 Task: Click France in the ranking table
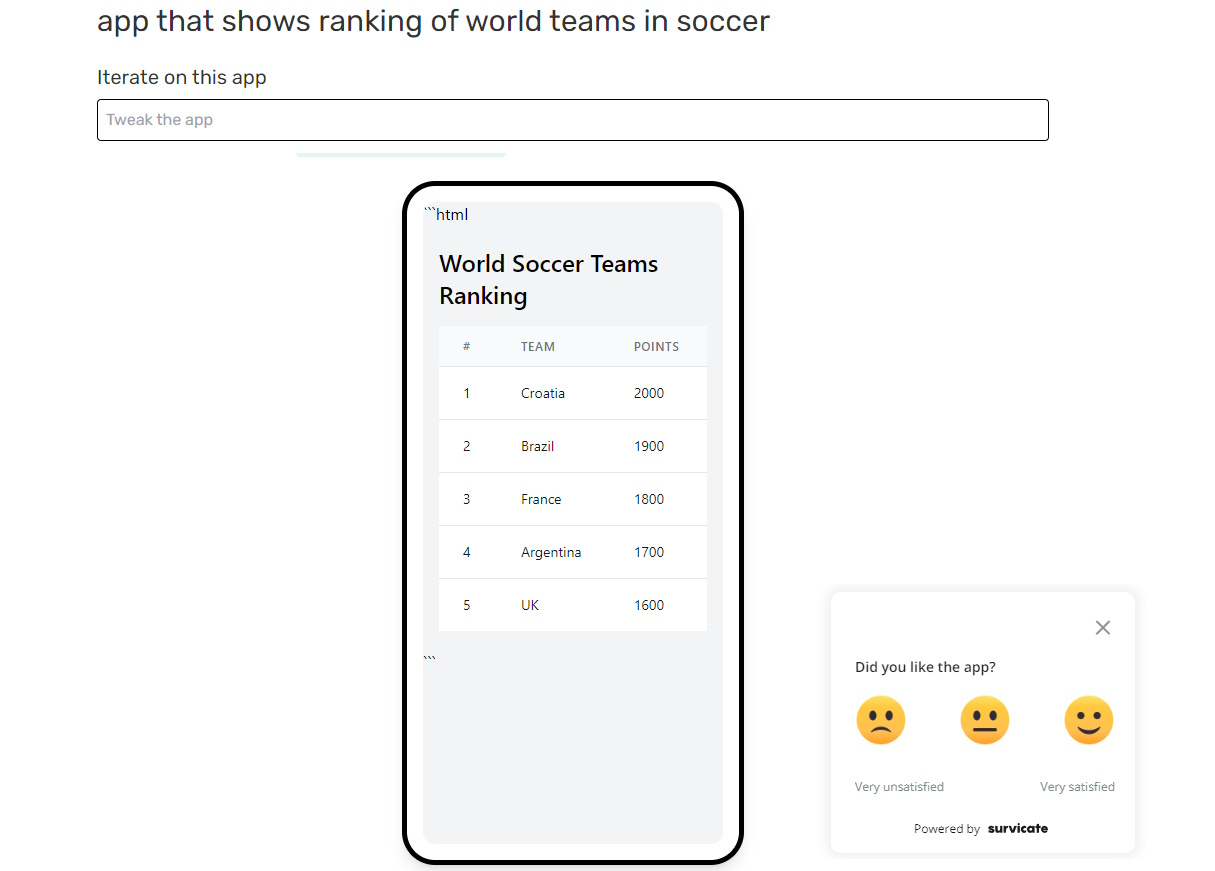click(x=541, y=499)
